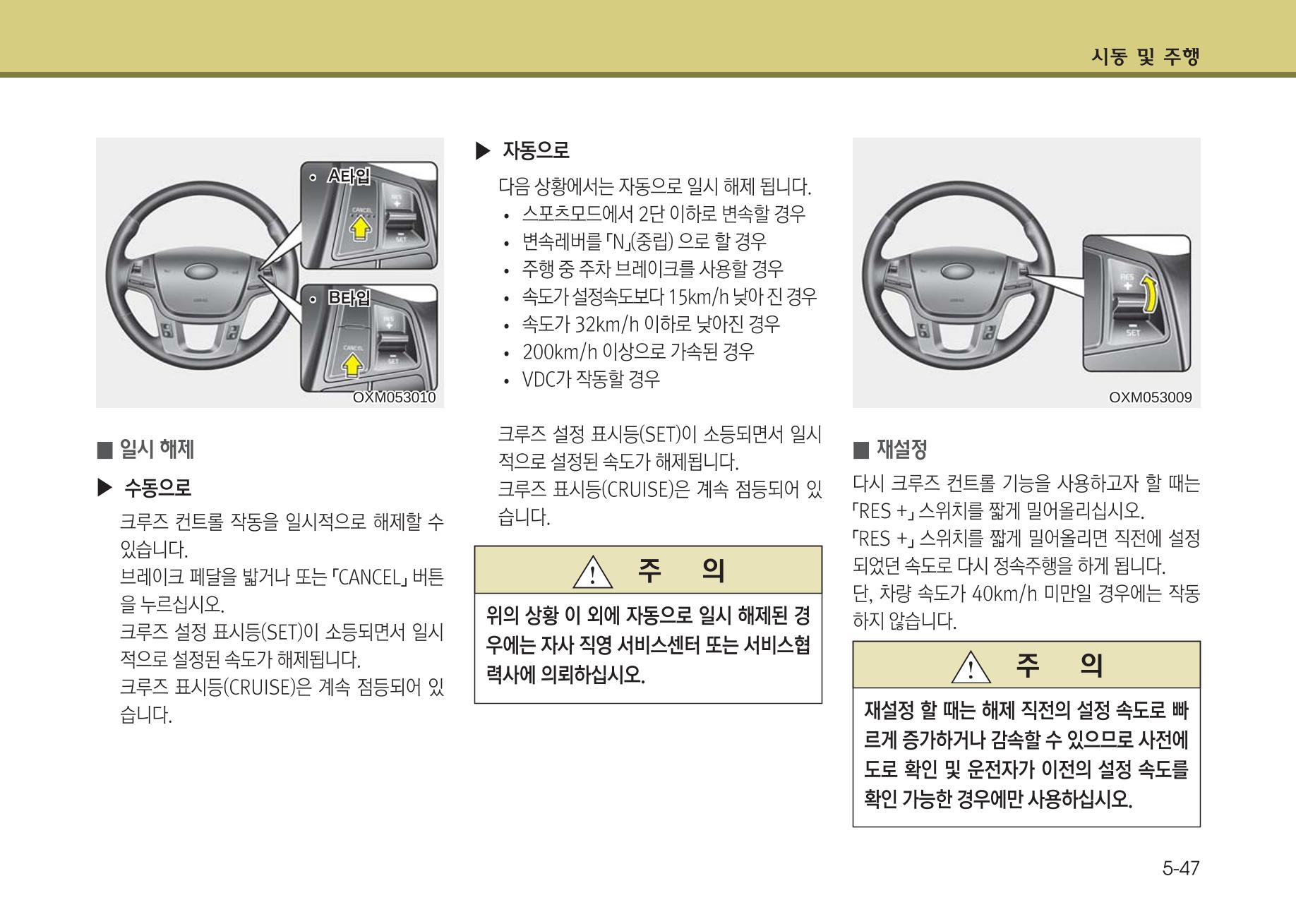The image size is (1296, 924).
Task: Click the header text 시동 및 주행
Action: [x=1145, y=56]
